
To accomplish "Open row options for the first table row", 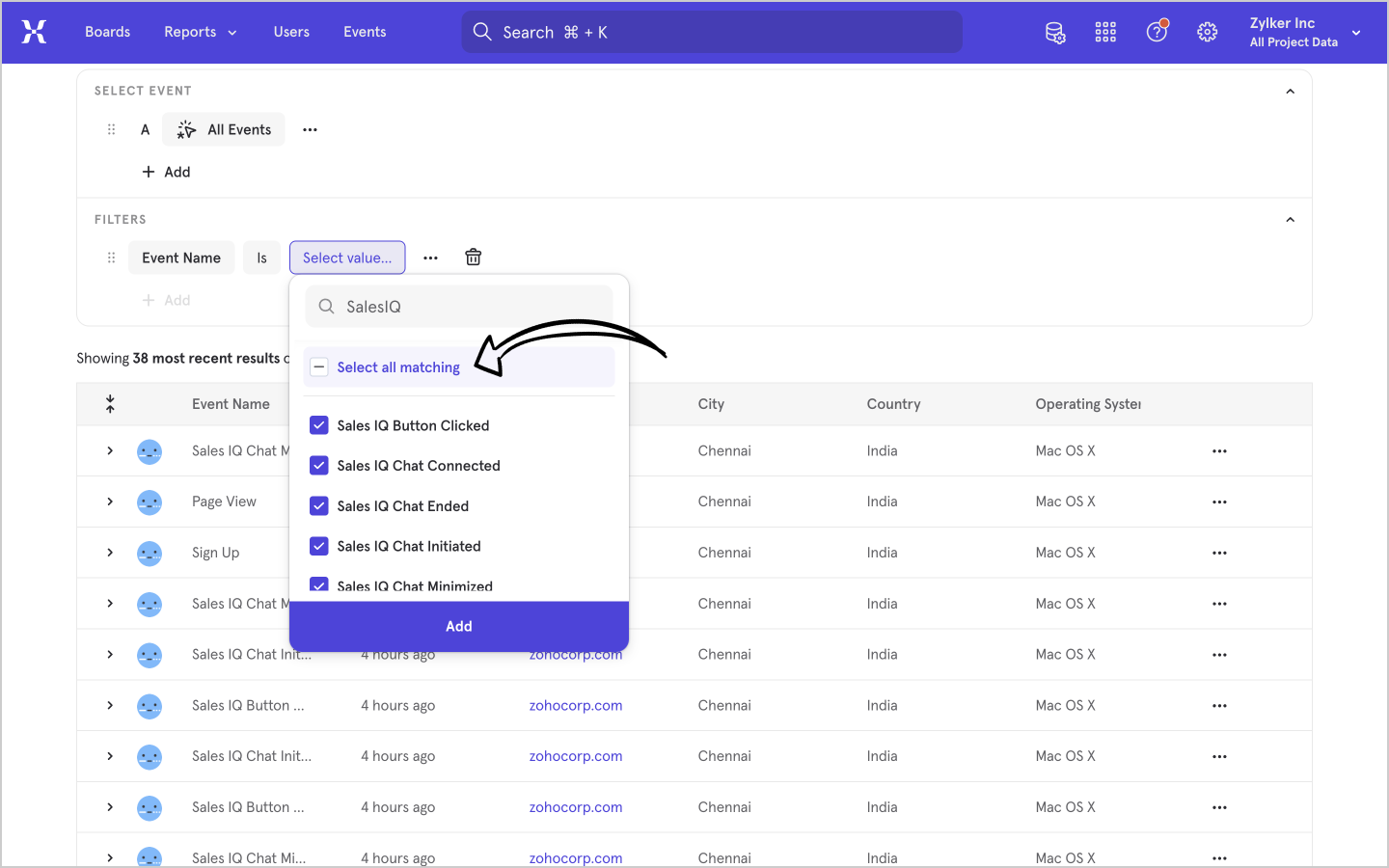I will coord(1219,450).
